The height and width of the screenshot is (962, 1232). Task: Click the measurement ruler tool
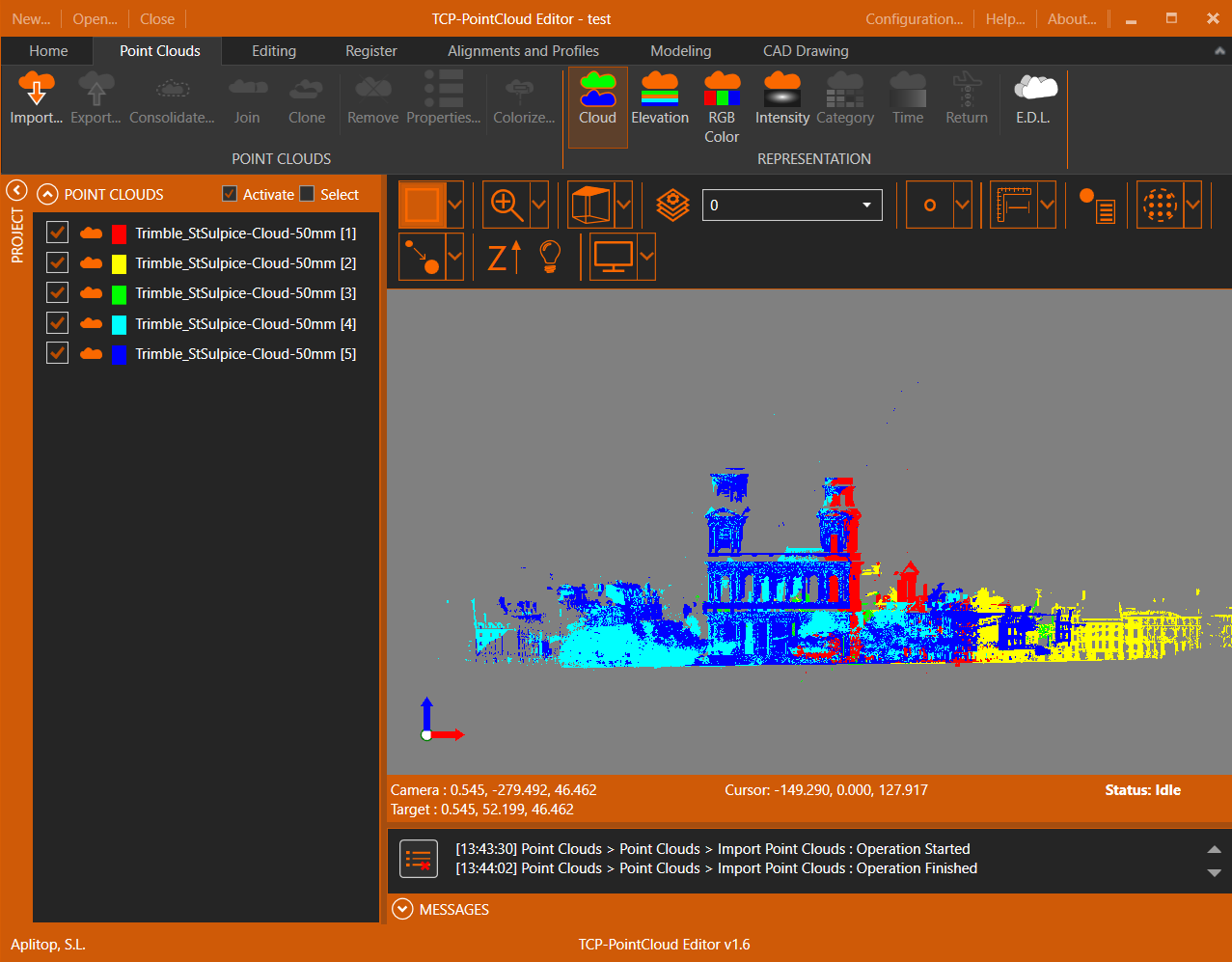(1013, 205)
